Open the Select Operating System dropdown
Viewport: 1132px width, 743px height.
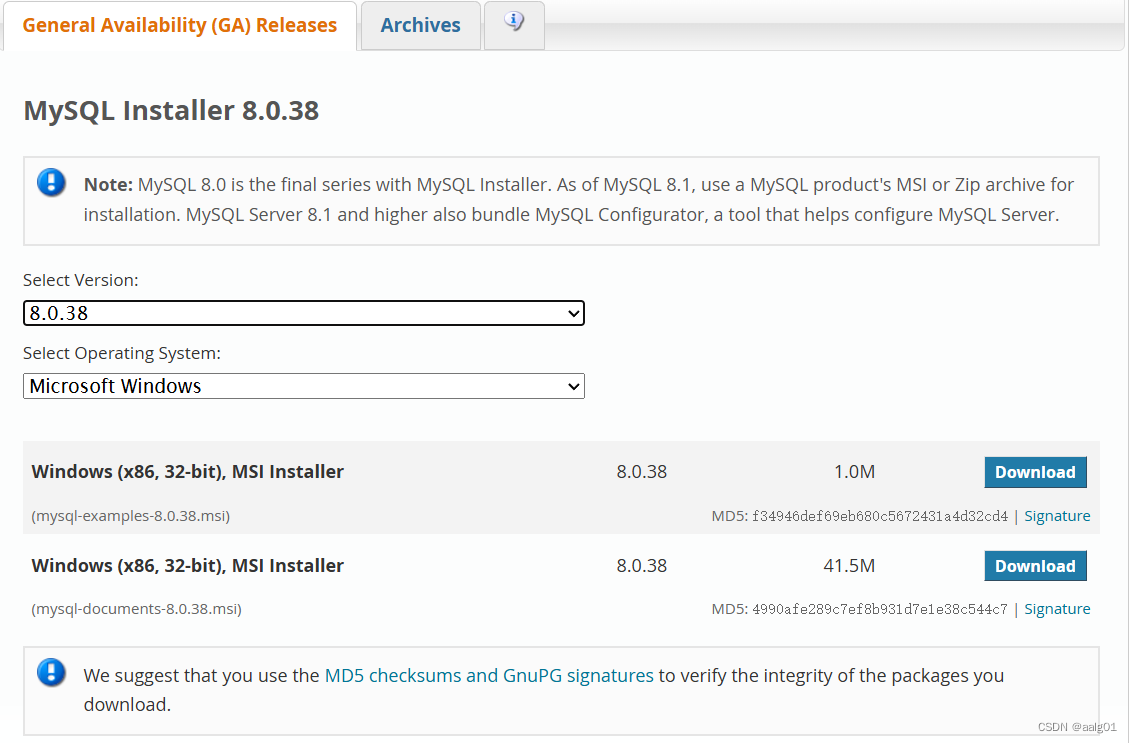pos(304,386)
